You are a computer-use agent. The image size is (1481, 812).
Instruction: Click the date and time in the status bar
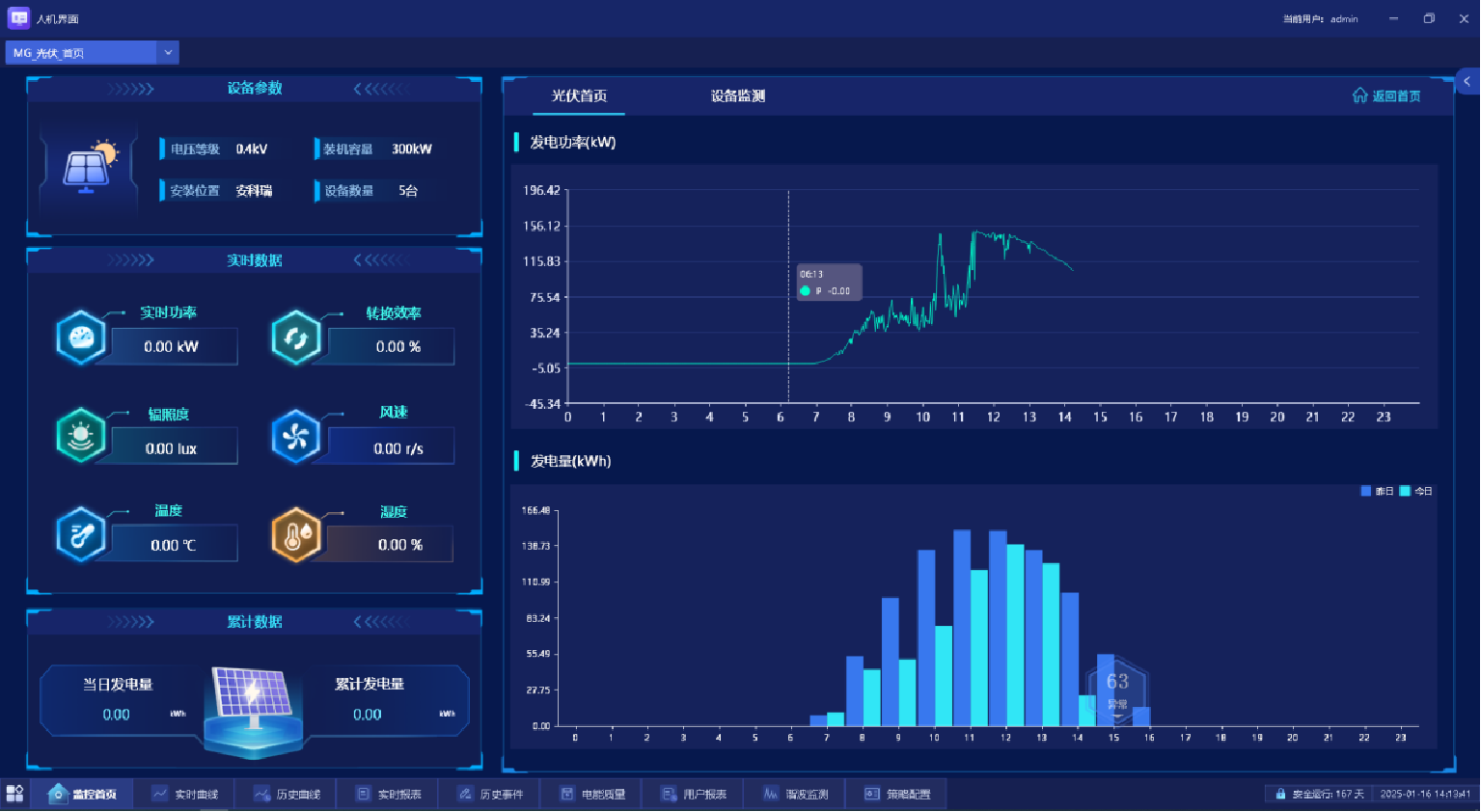(x=1425, y=795)
